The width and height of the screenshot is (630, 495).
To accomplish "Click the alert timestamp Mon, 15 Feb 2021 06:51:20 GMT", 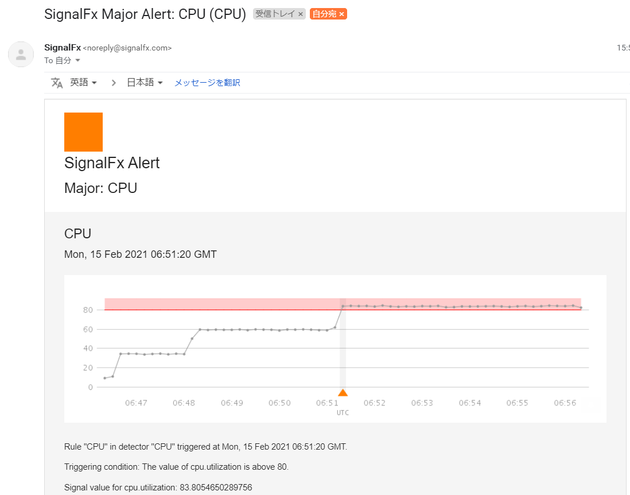I will pyautogui.click(x=141, y=254).
